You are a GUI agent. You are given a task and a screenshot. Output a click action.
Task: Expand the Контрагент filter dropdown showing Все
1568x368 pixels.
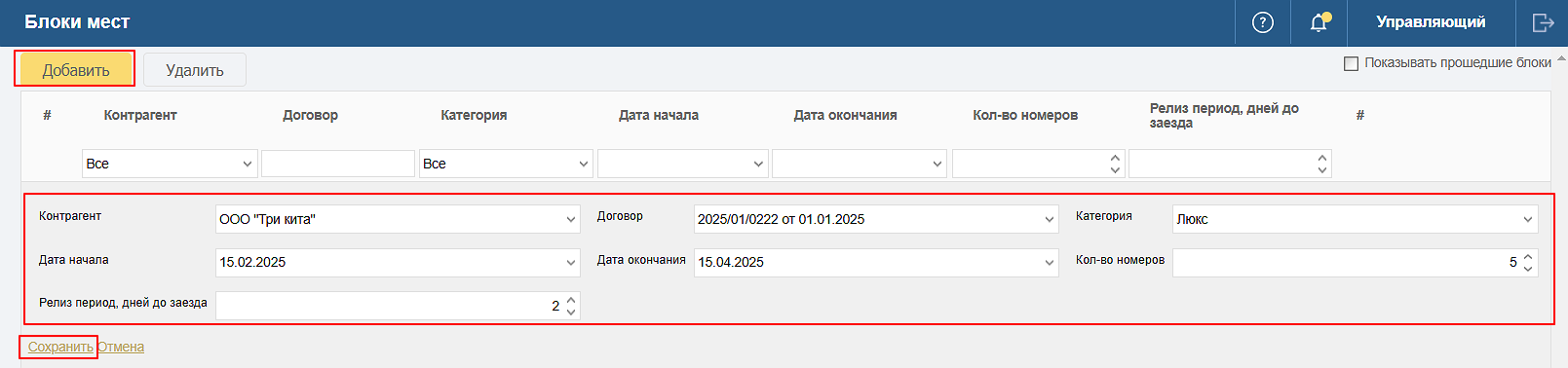click(170, 164)
